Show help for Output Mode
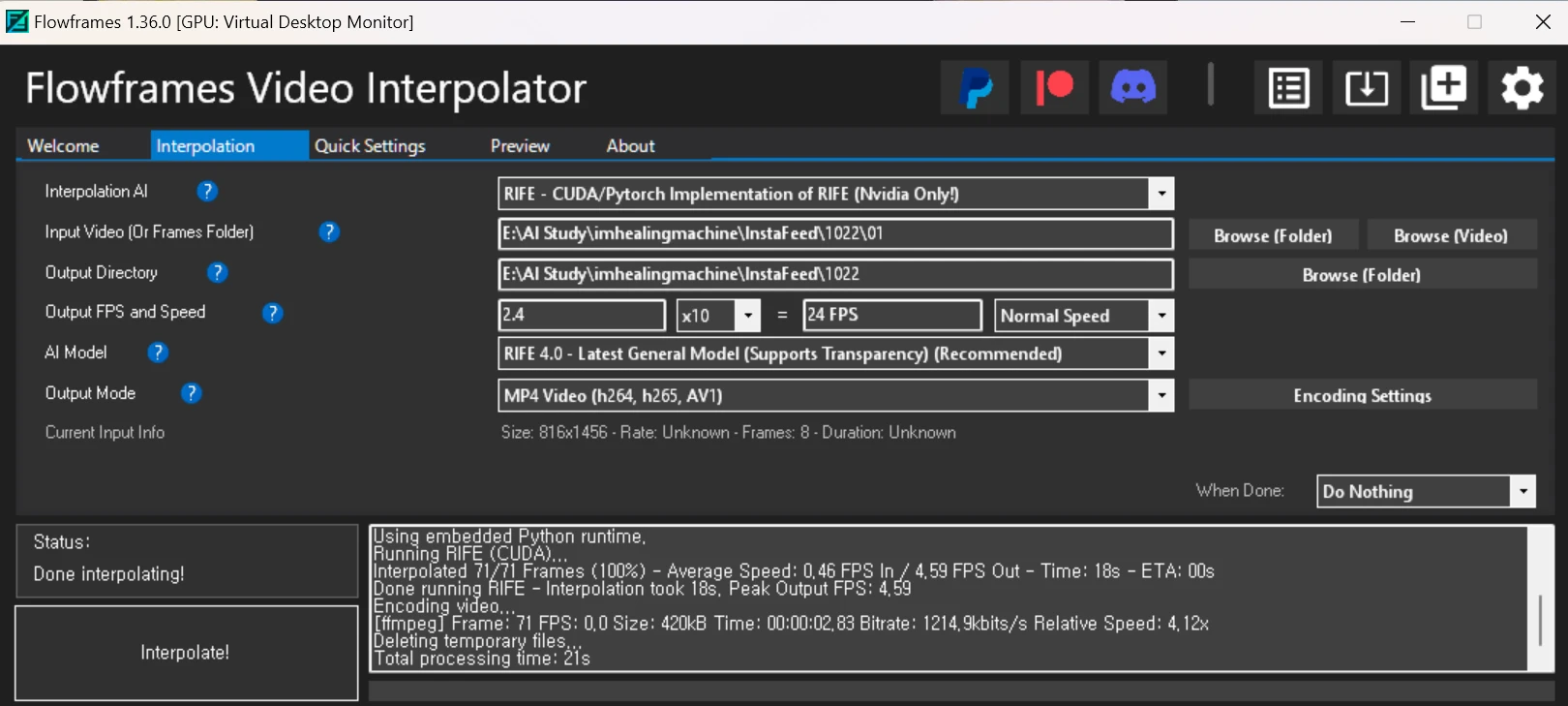1568x706 pixels. (192, 393)
